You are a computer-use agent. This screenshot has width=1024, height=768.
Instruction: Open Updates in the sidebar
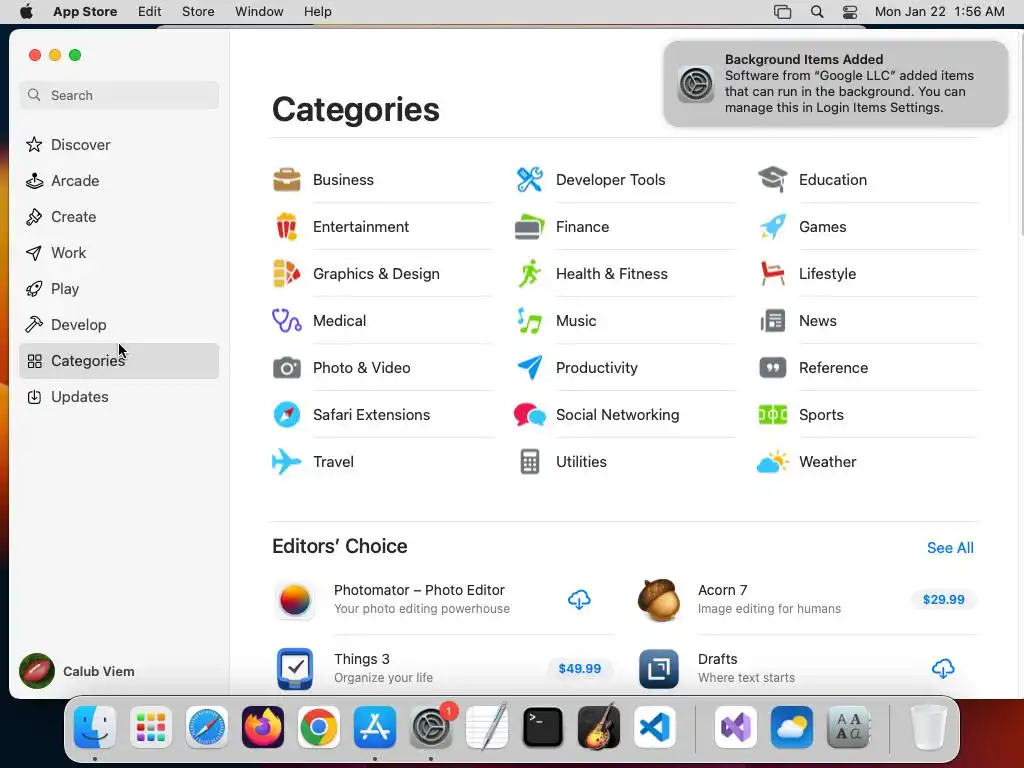pyautogui.click(x=119, y=397)
